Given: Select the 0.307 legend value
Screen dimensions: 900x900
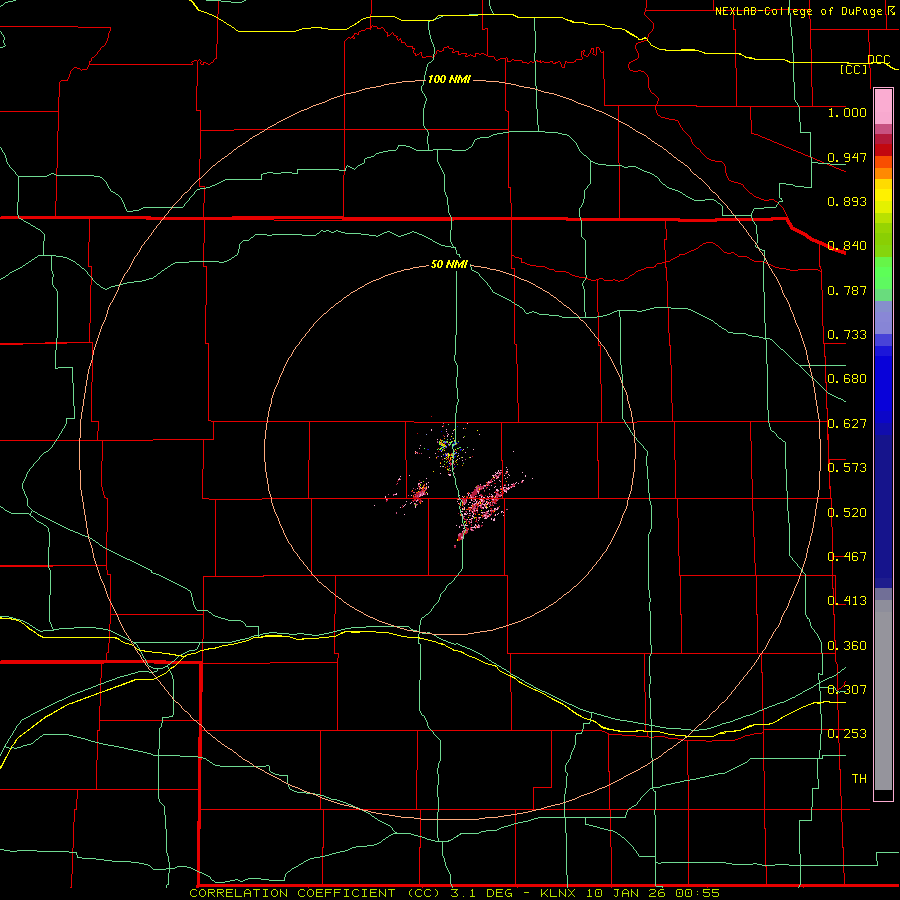Looking at the screenshot, I should (847, 690).
